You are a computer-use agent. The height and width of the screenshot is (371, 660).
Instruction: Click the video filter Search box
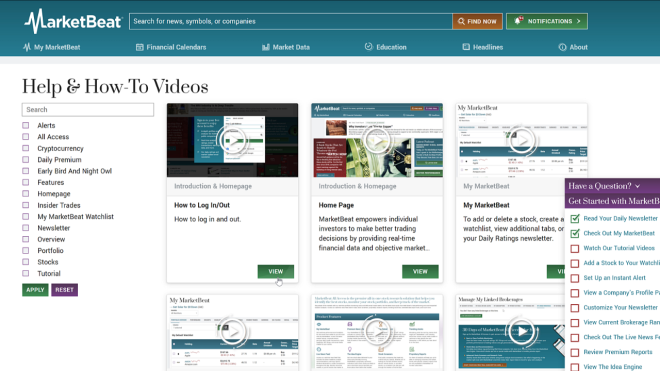[x=88, y=109]
